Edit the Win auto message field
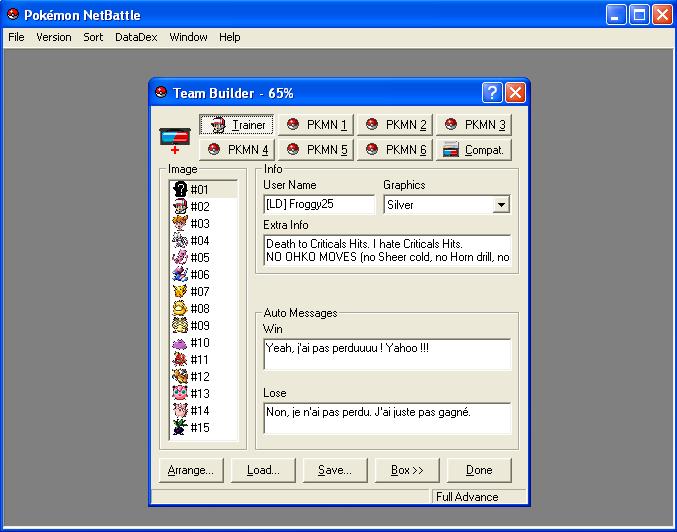This screenshot has width=677, height=532. pos(387,354)
